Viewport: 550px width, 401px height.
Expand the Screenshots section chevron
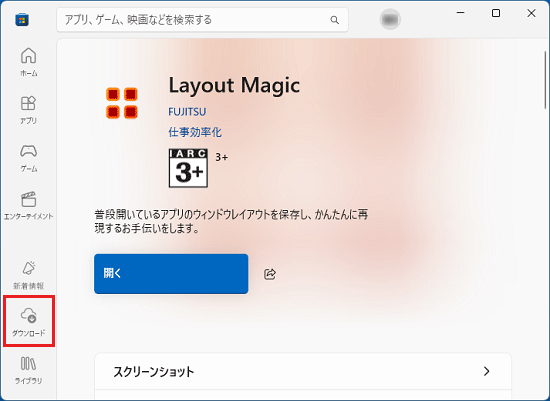487,371
